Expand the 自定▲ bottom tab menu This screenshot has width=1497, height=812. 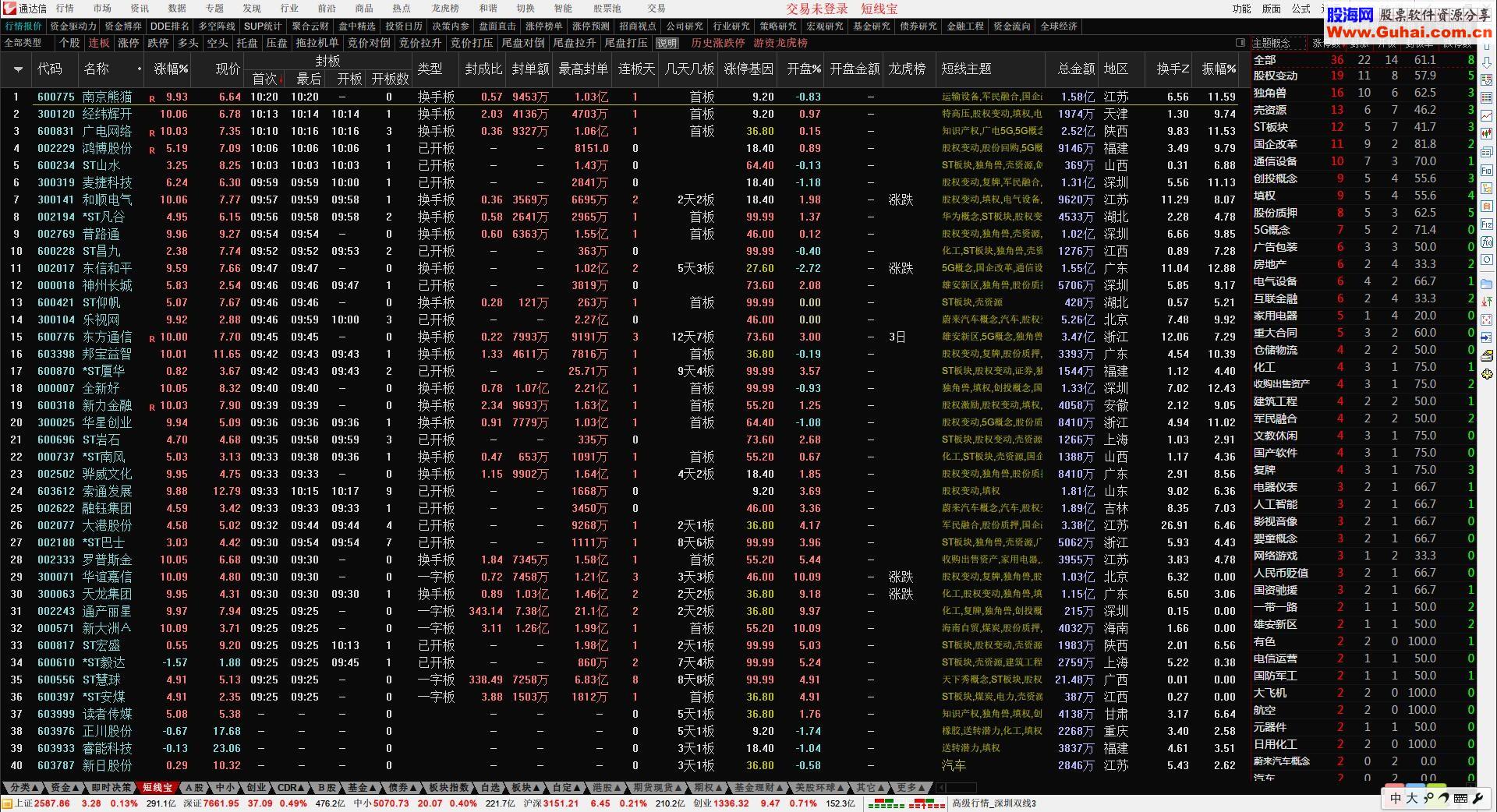point(565,788)
